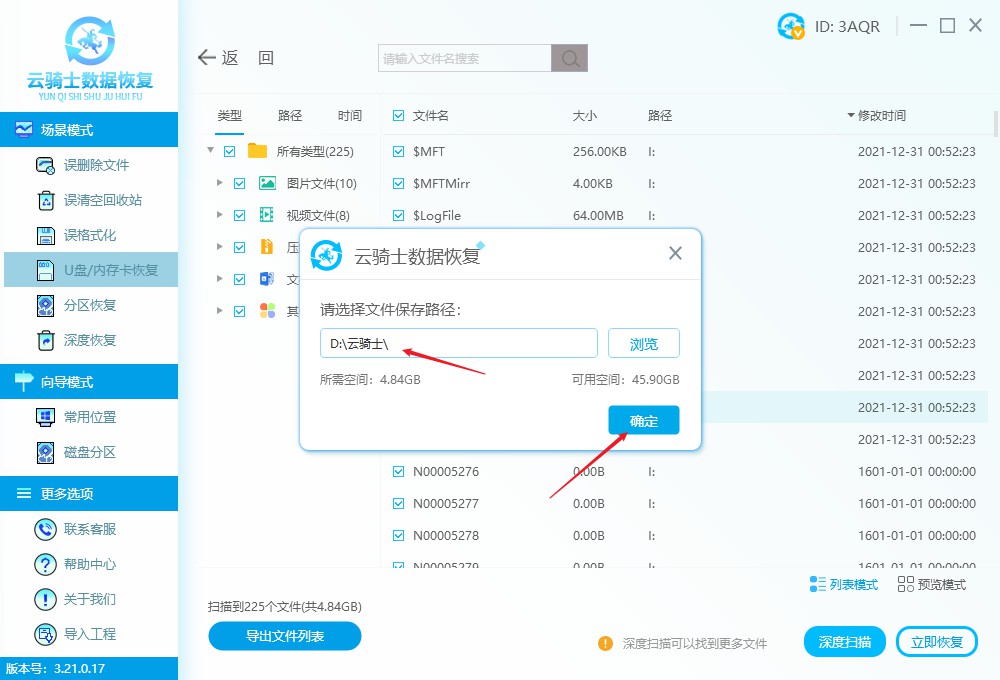Viewport: 1000px width, 680px height.
Task: Open 帮助中心 question mark icon
Action: click(x=45, y=564)
